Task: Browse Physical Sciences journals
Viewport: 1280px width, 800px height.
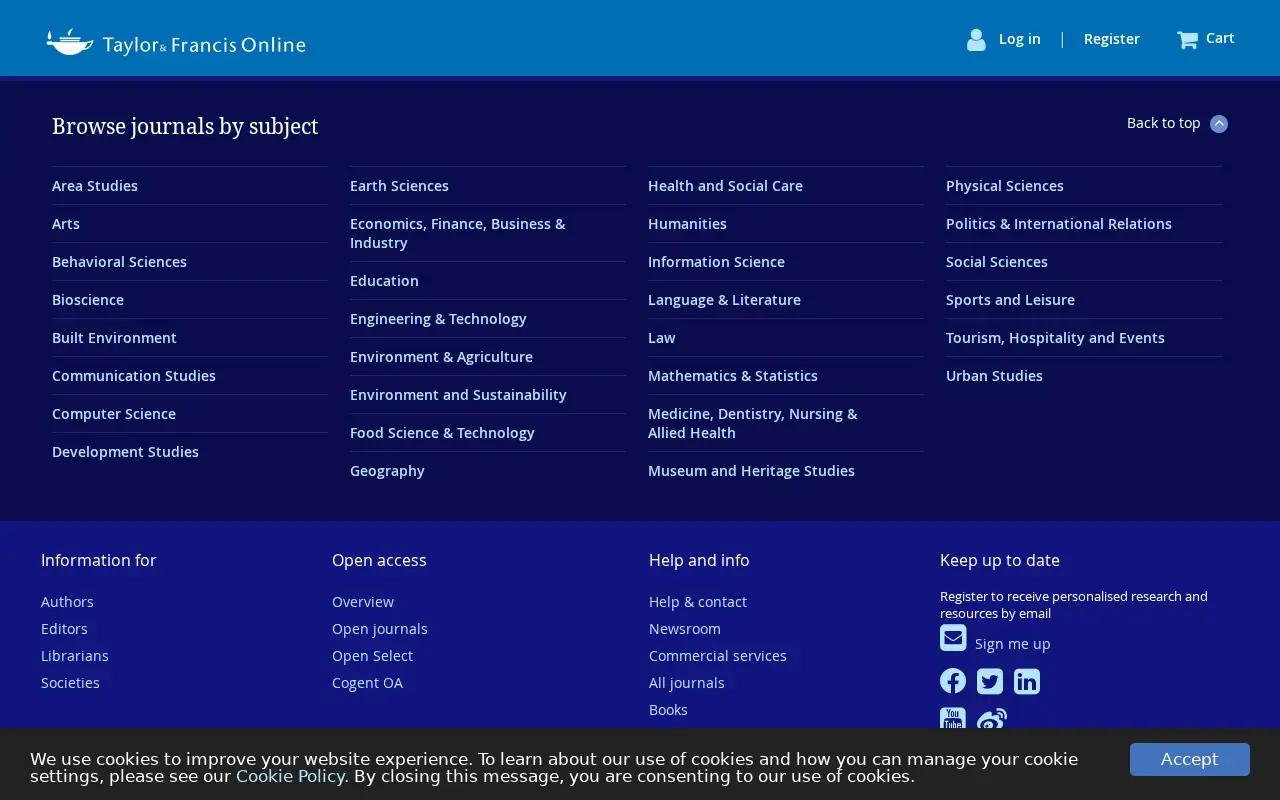Action: tap(1005, 186)
